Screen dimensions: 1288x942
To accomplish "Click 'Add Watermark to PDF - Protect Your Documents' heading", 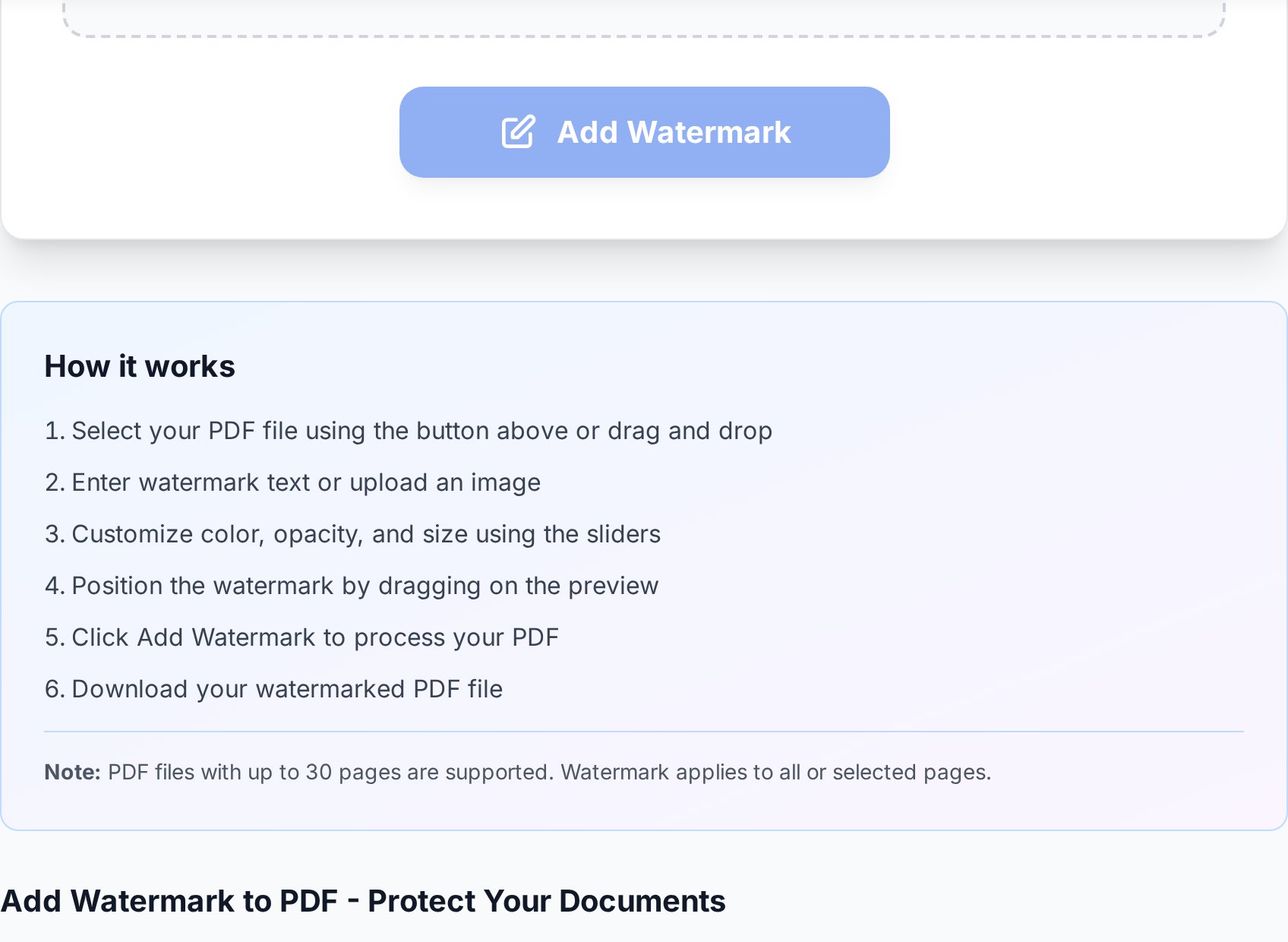I will tap(363, 901).
